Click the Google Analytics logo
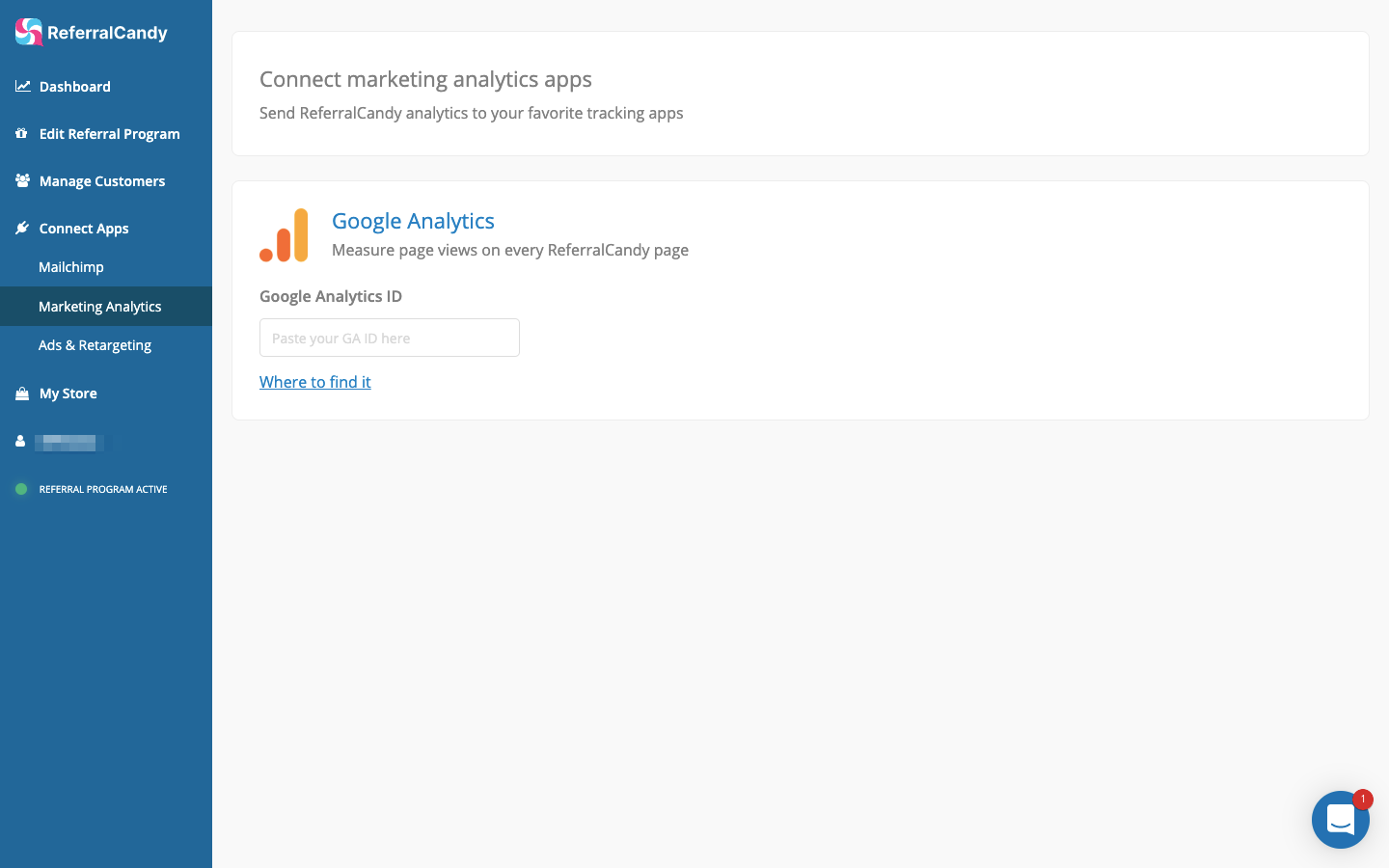The height and width of the screenshot is (868, 1389). (x=284, y=235)
